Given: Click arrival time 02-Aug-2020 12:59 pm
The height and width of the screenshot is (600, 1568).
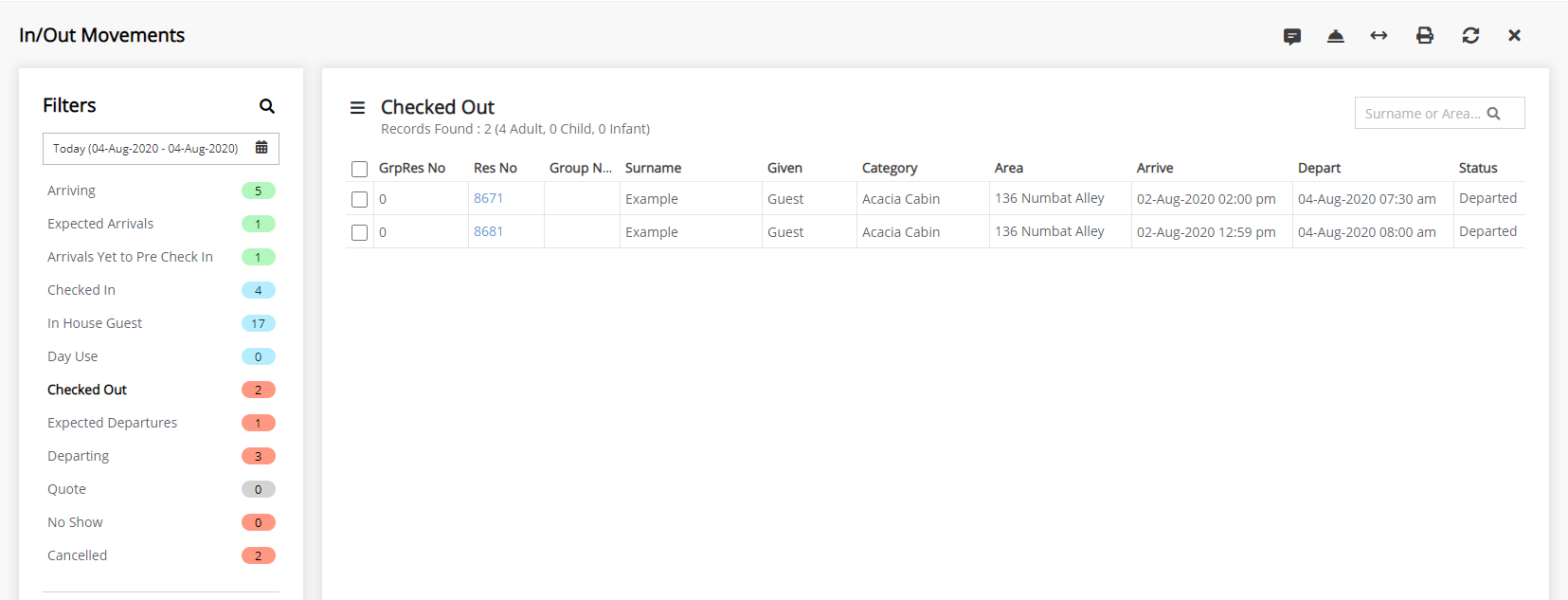Looking at the screenshot, I should [x=1206, y=232].
